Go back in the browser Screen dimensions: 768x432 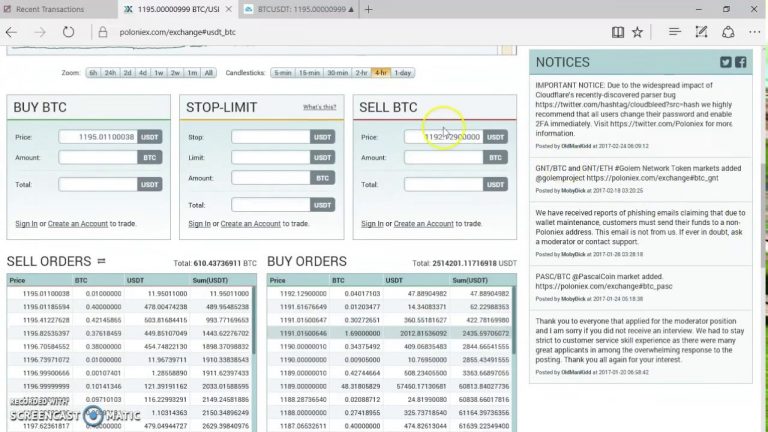pyautogui.click(x=11, y=32)
